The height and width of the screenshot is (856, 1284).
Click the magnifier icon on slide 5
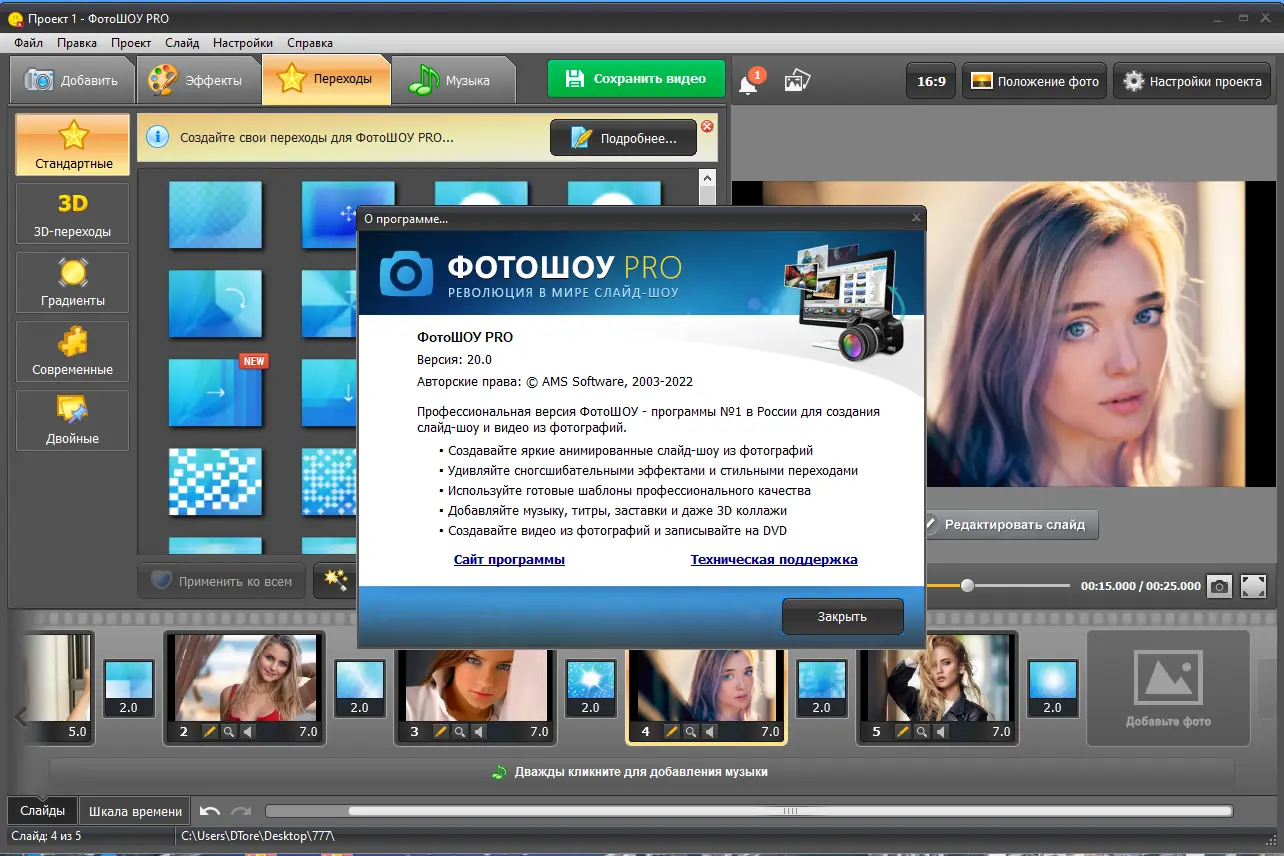pos(922,732)
